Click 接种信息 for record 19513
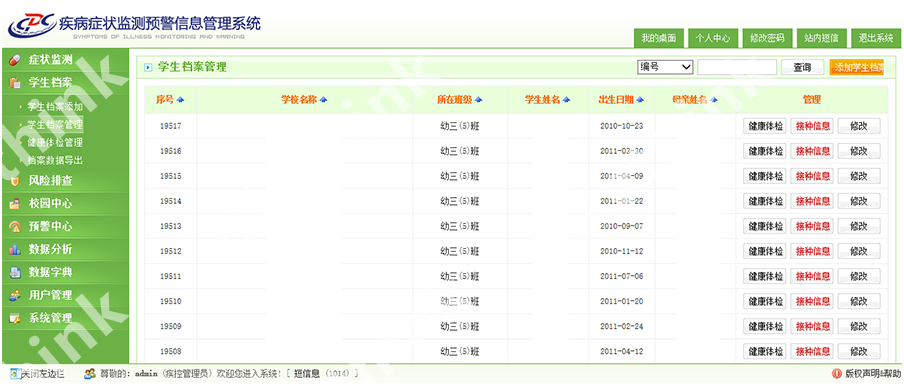904x384 pixels. click(x=812, y=227)
